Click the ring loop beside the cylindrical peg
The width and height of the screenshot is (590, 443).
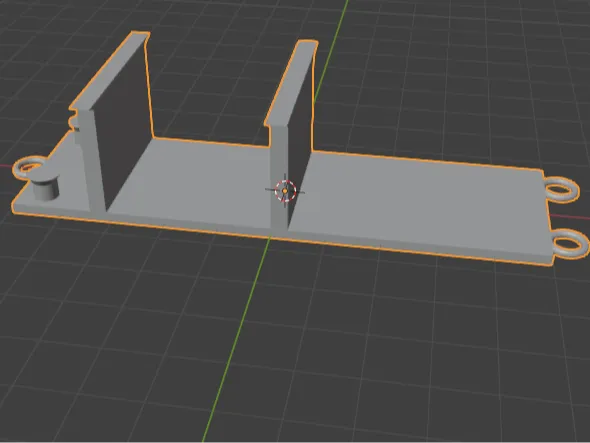pyautogui.click(x=29, y=166)
